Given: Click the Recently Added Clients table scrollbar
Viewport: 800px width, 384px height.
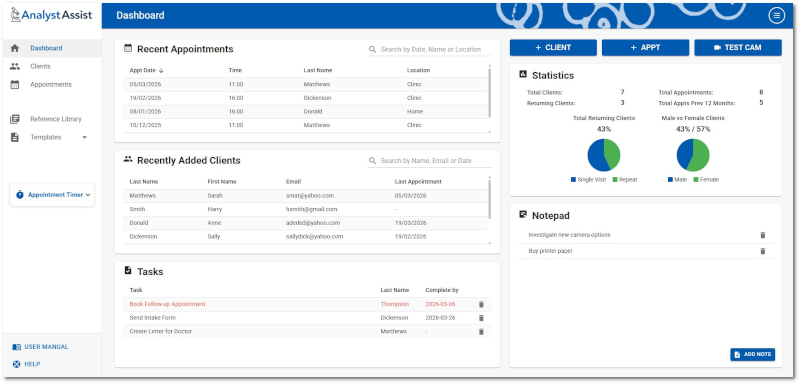Looking at the screenshot, I should (490, 199).
